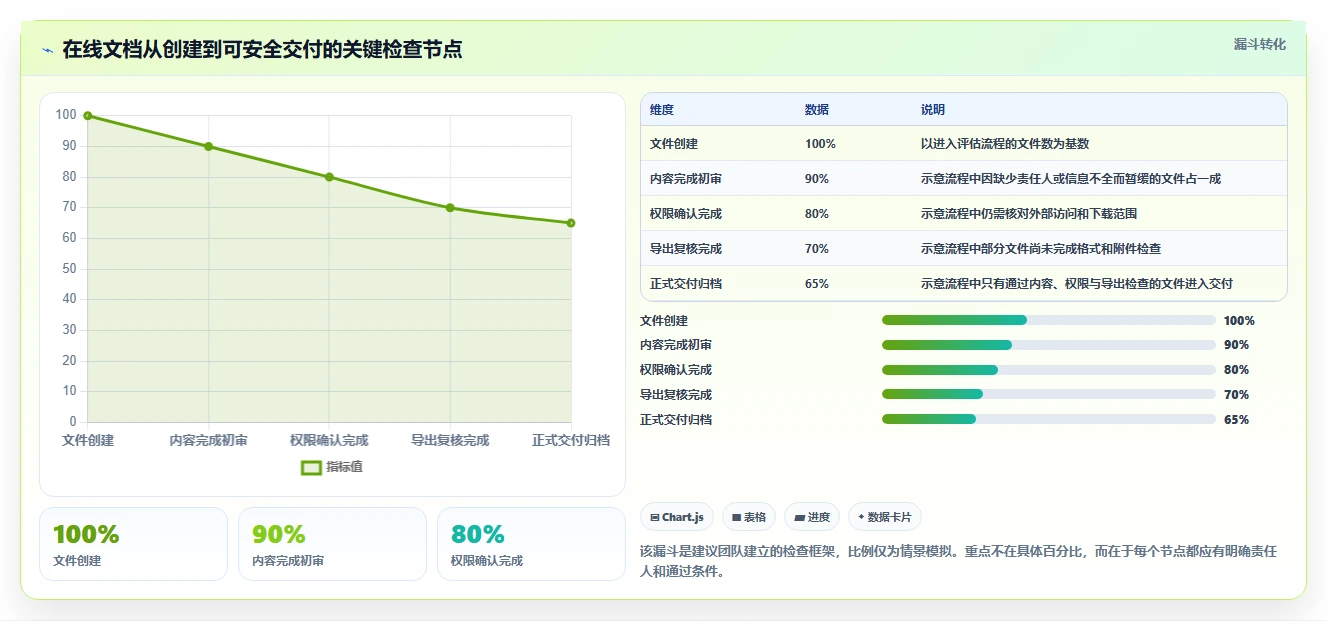Click the Chart.js tag chip
The width and height of the screenshot is (1327, 621).
pos(677,517)
